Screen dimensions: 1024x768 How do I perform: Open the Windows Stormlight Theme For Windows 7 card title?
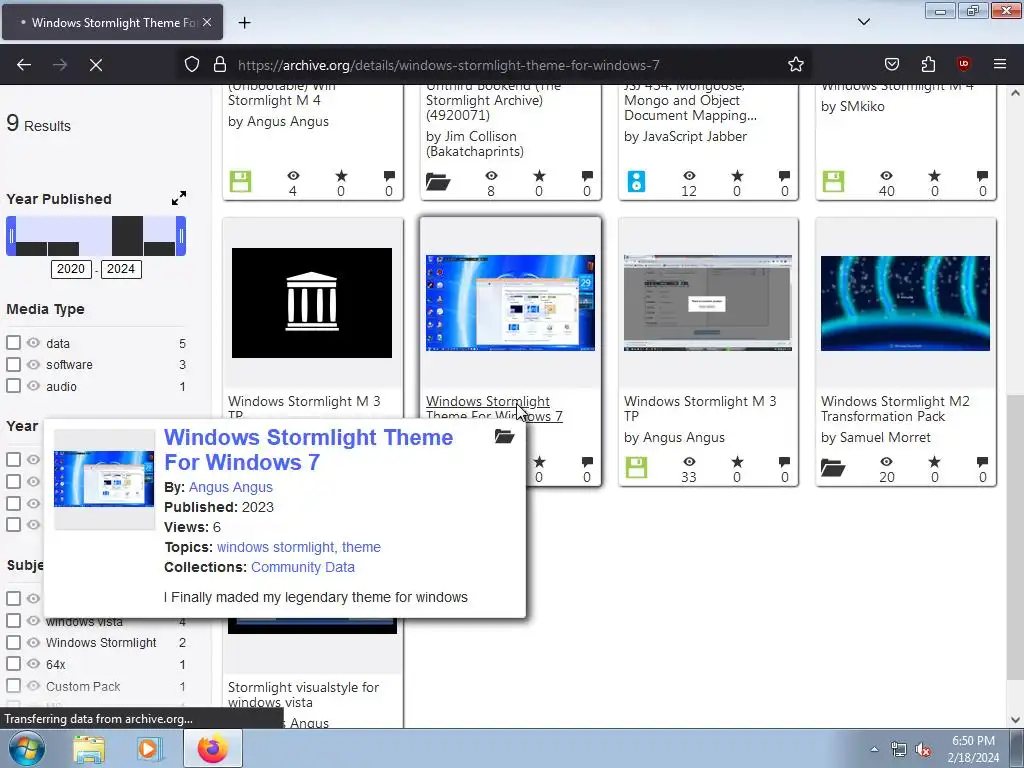494,409
